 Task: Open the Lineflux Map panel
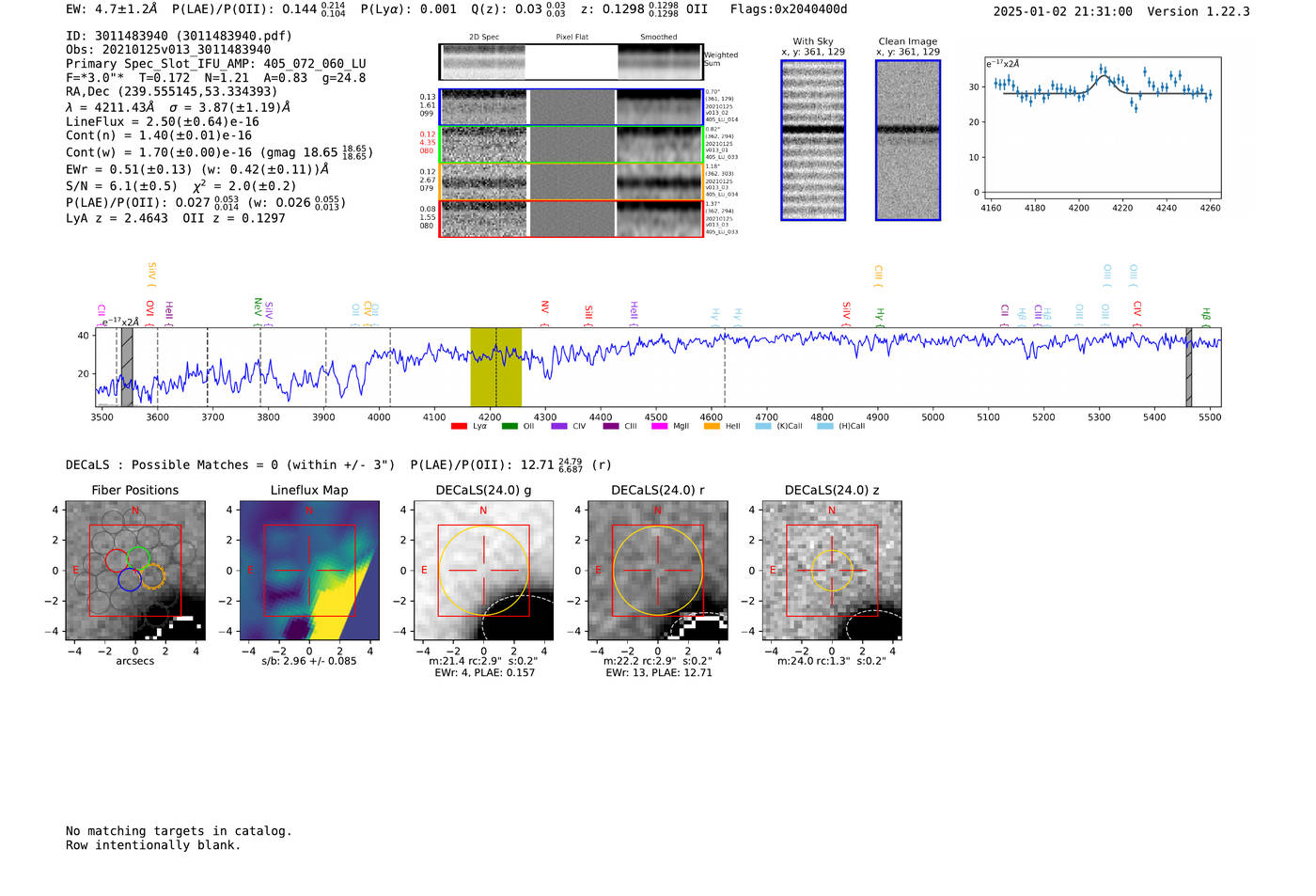click(x=309, y=571)
